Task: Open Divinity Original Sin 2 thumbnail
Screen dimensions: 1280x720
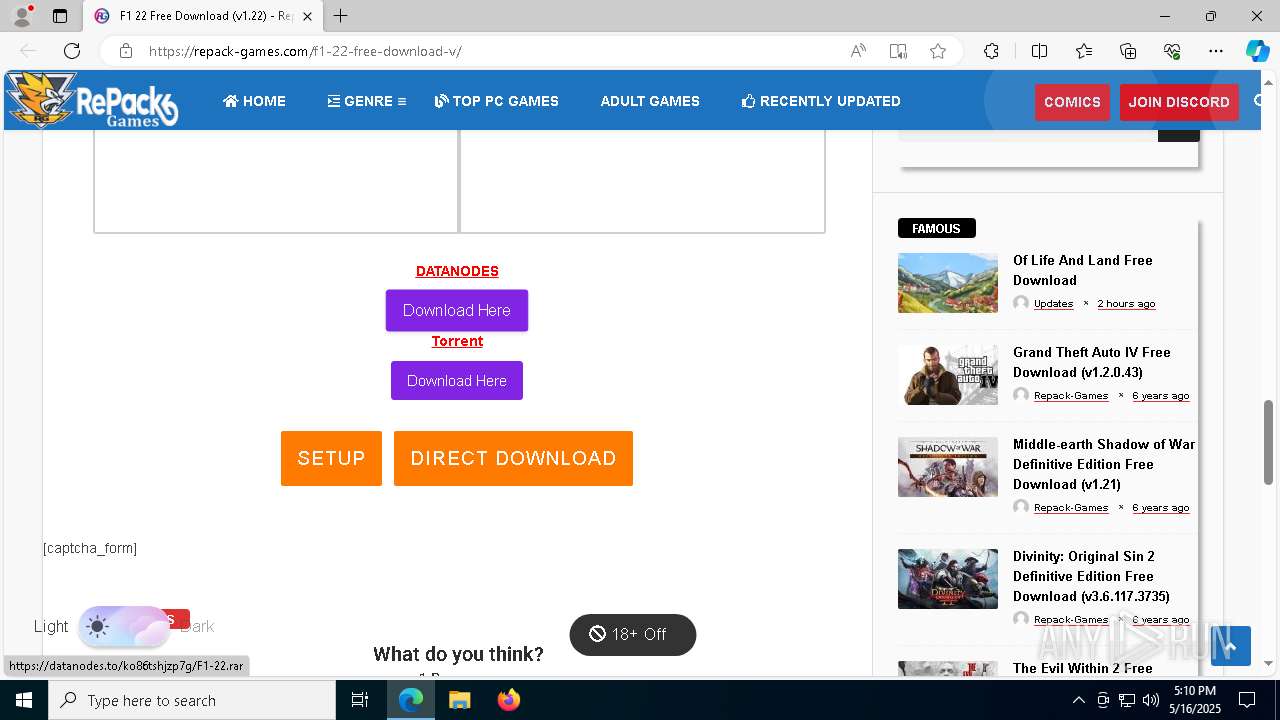Action: [x=948, y=579]
